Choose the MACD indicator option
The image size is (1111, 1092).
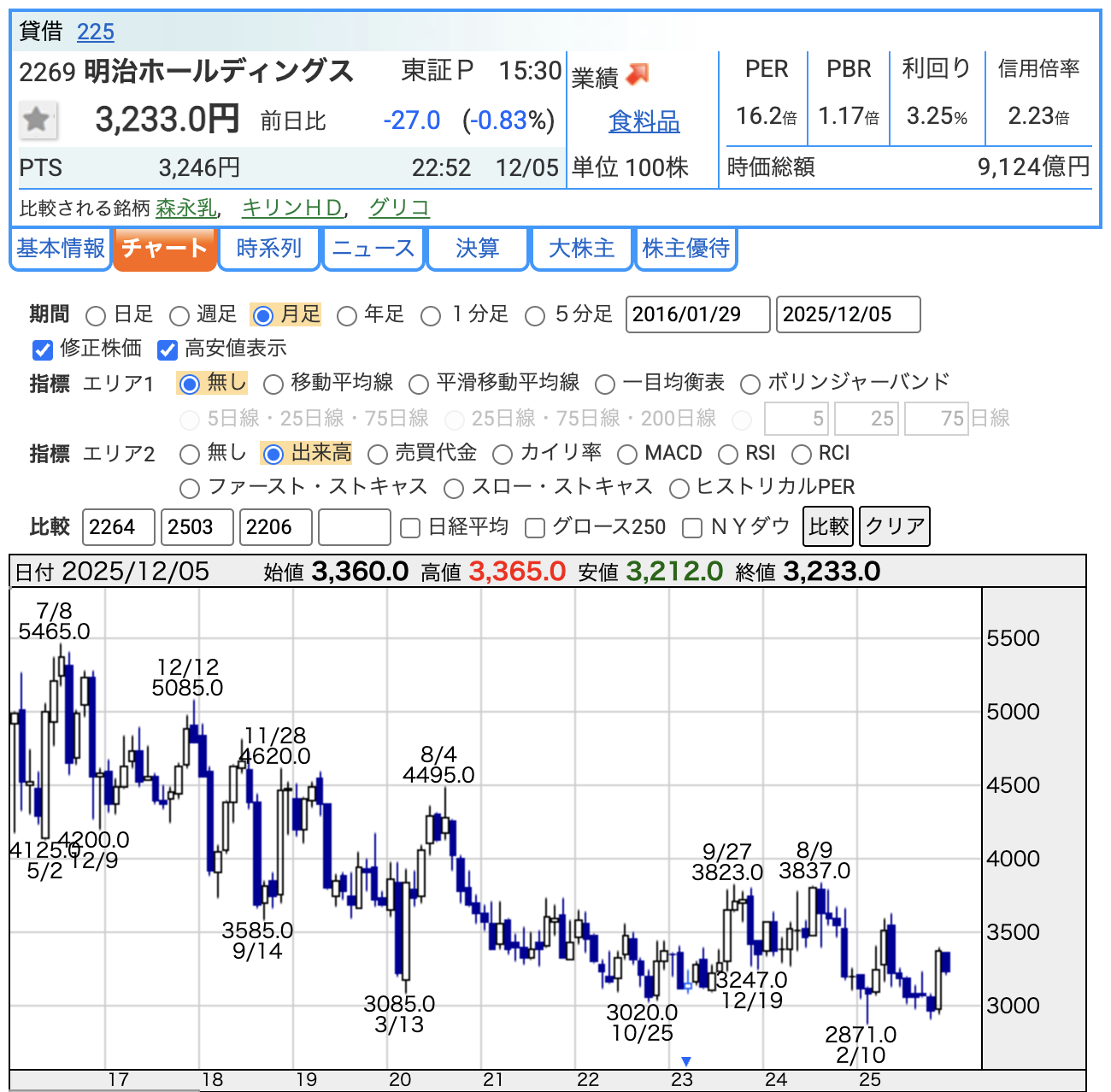pyautogui.click(x=627, y=455)
